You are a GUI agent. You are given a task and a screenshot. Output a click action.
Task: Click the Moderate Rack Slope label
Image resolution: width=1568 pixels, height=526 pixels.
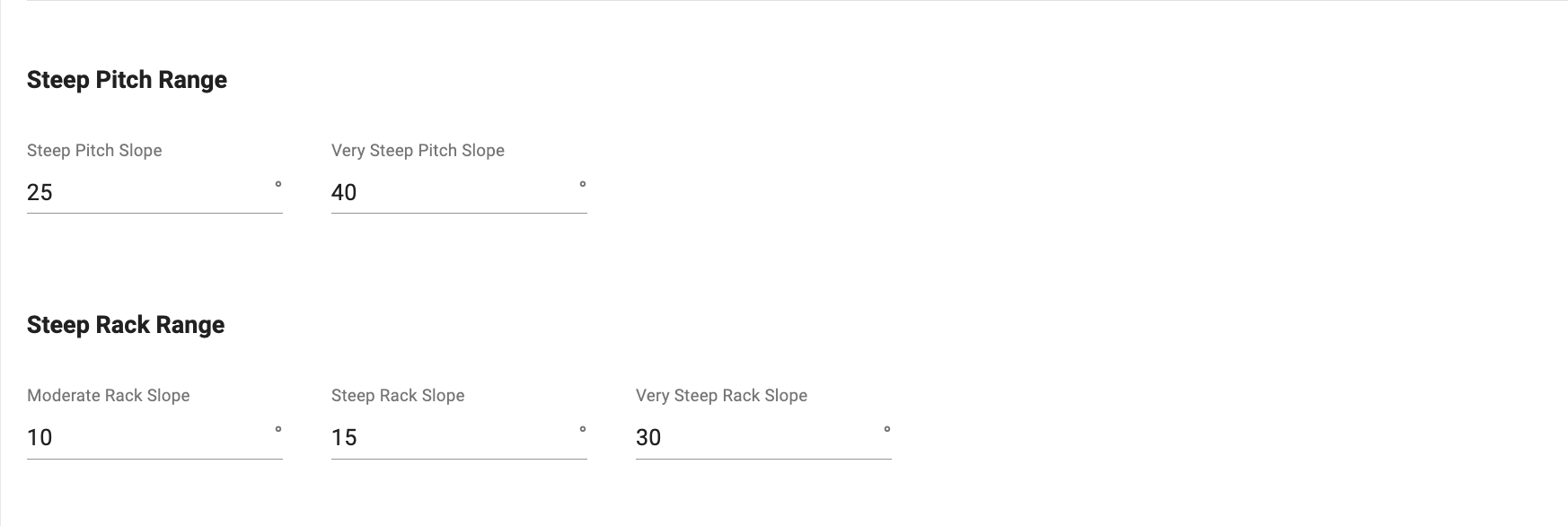108,395
